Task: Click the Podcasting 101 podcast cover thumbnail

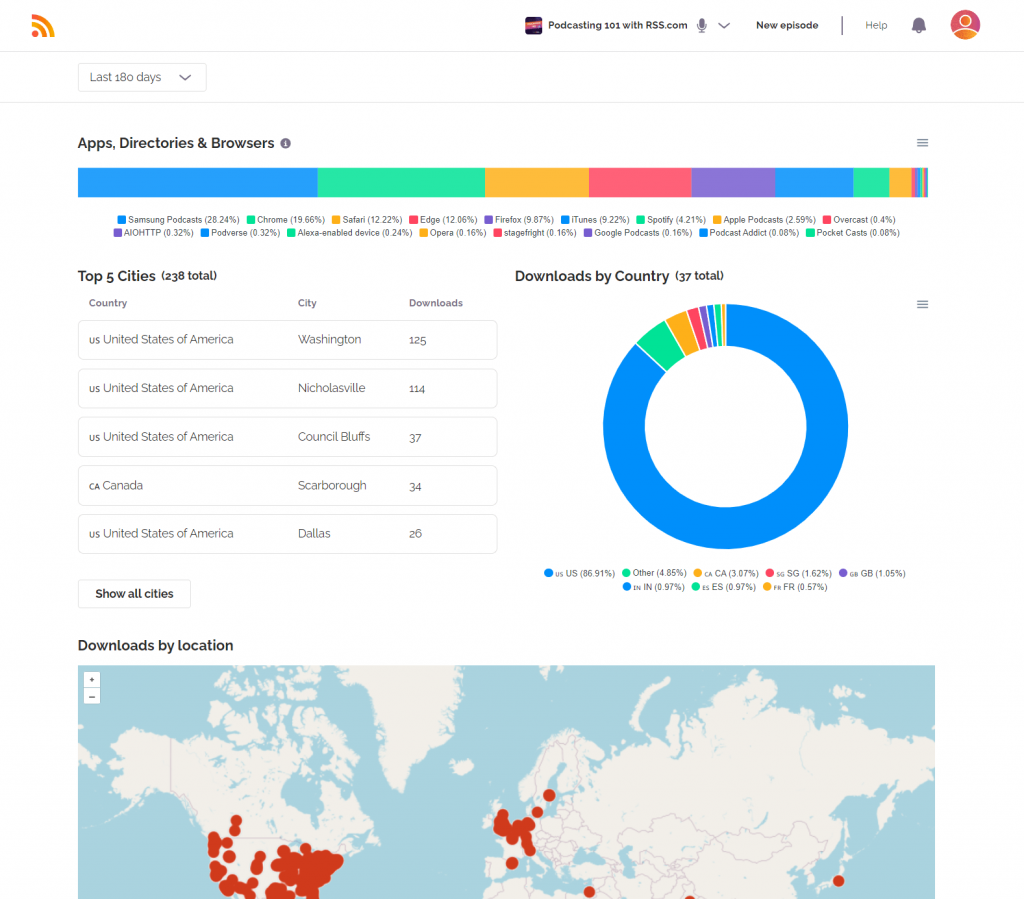Action: (534, 26)
